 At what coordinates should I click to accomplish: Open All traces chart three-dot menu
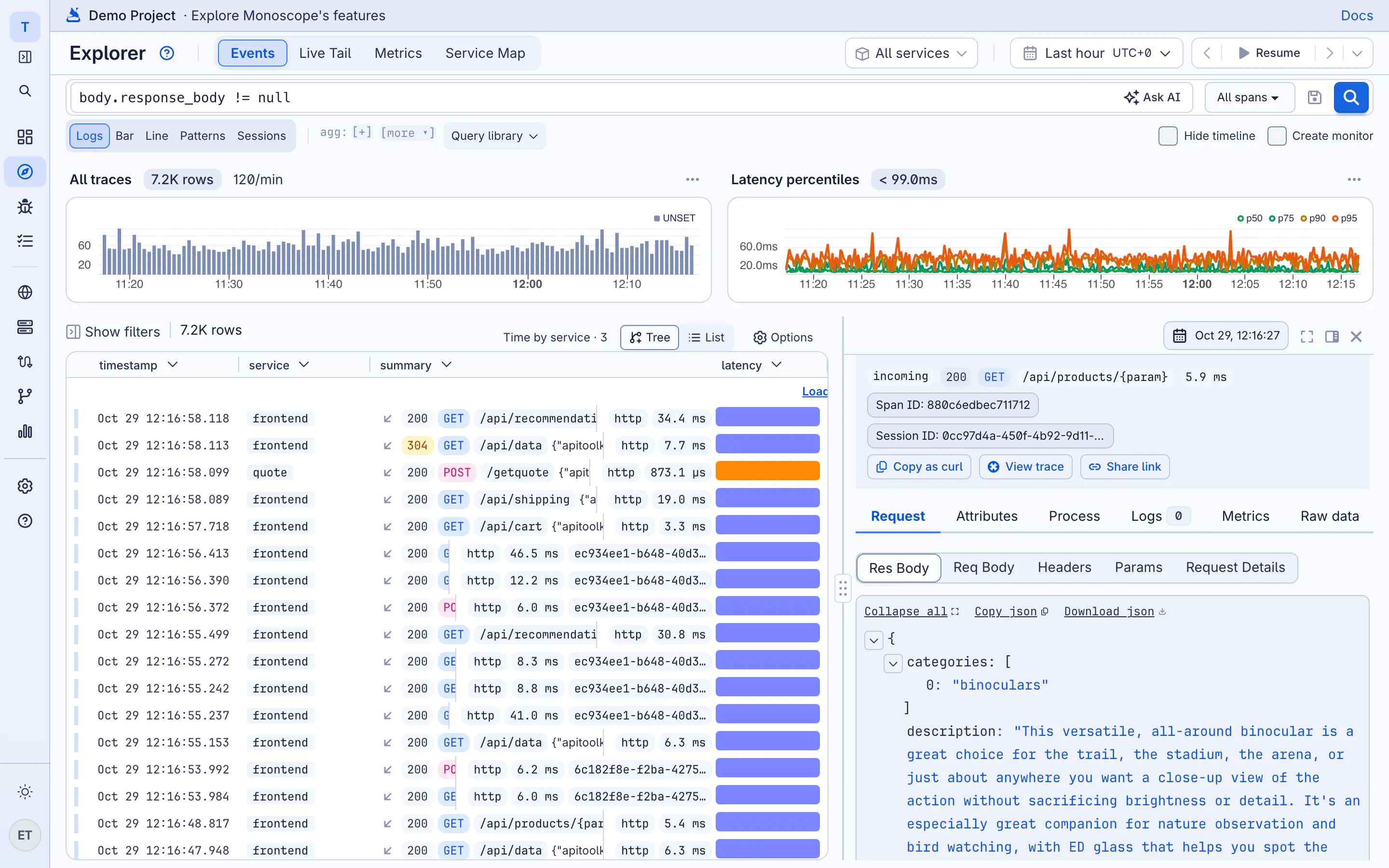pyautogui.click(x=693, y=180)
